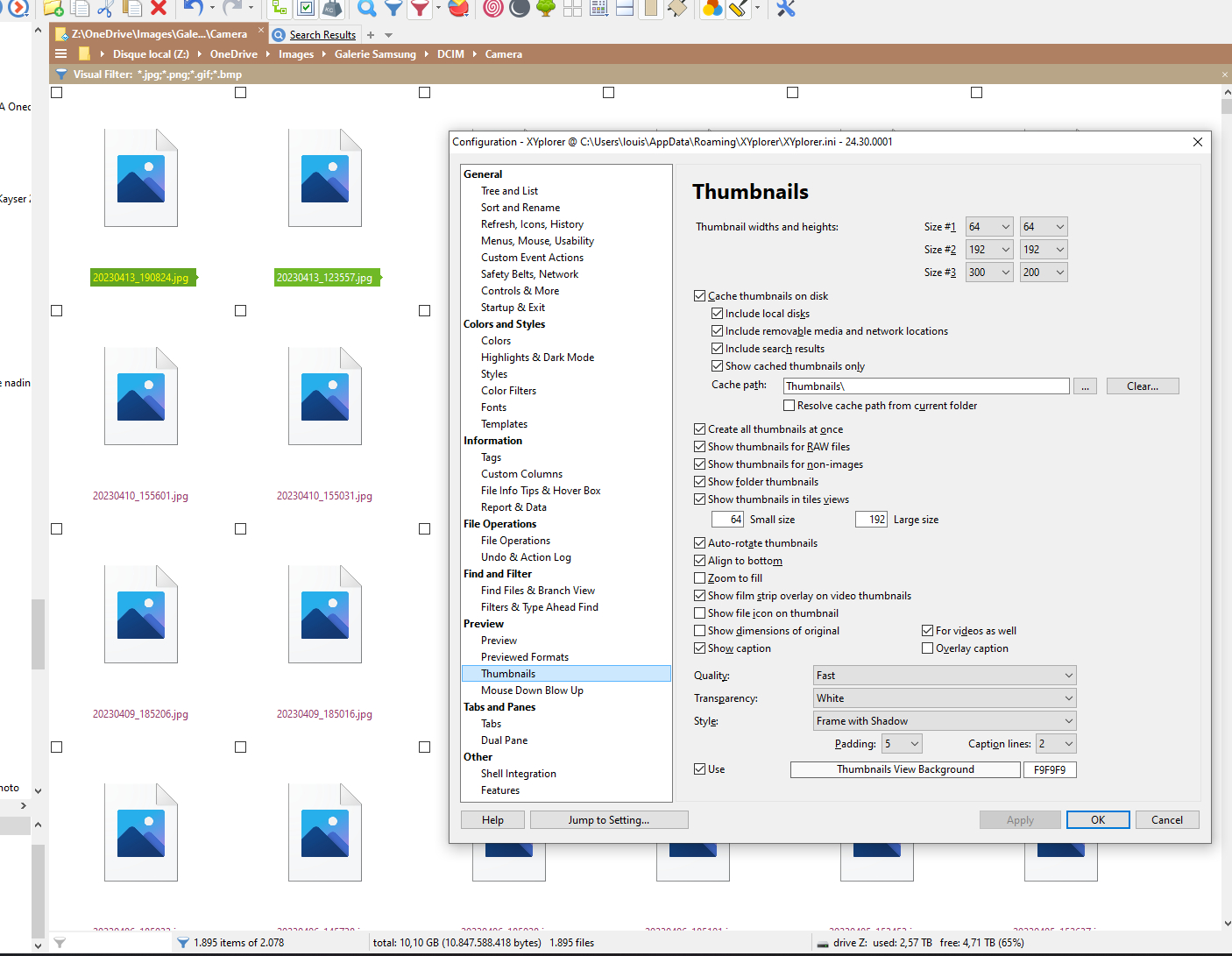Viewport: 1232px width, 956px height.
Task: Enable Resolve cache path from current folder
Action: coord(789,406)
